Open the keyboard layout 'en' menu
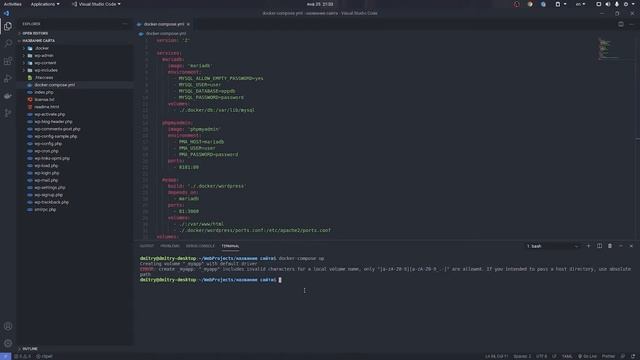The image size is (640, 360). pyautogui.click(x=580, y=4)
